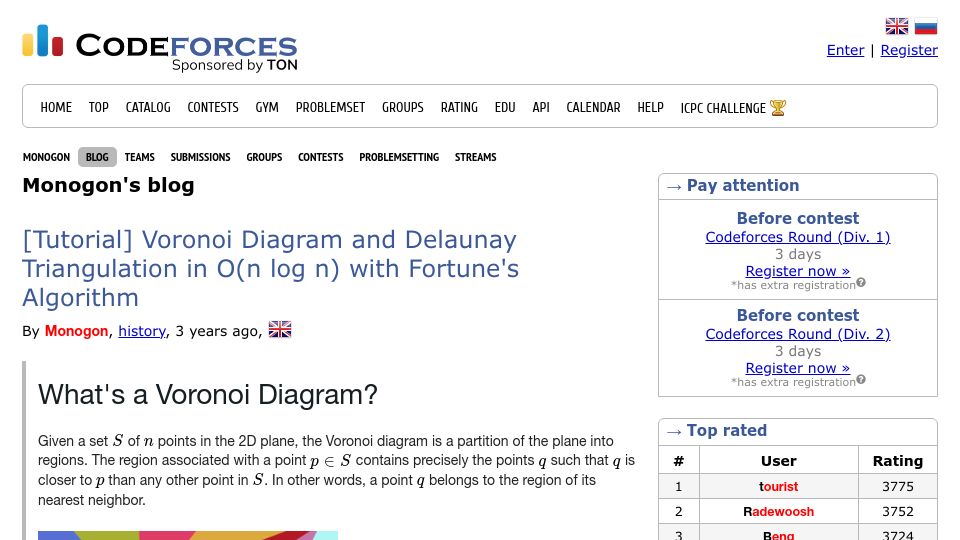960x540 pixels.
Task: Go to CATALOG in main menu
Action: (148, 107)
